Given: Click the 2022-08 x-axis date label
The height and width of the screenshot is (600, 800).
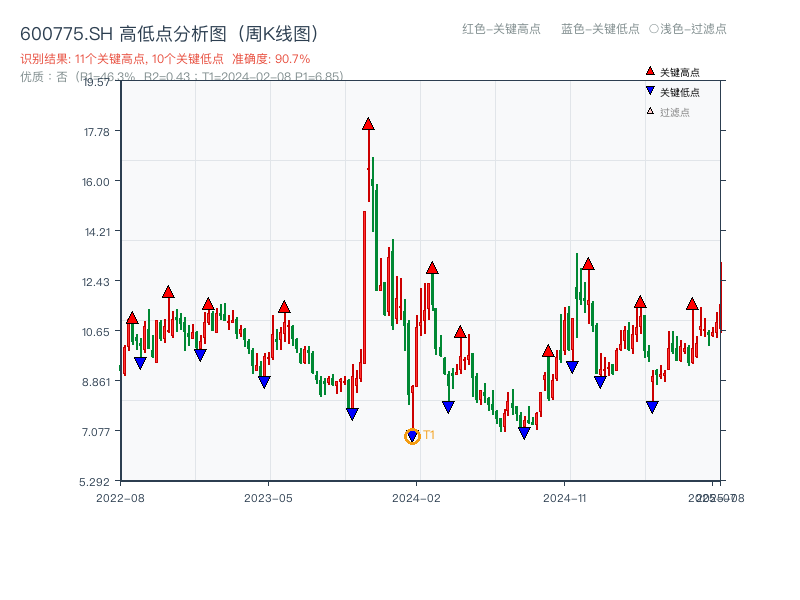Looking at the screenshot, I should [x=120, y=498].
